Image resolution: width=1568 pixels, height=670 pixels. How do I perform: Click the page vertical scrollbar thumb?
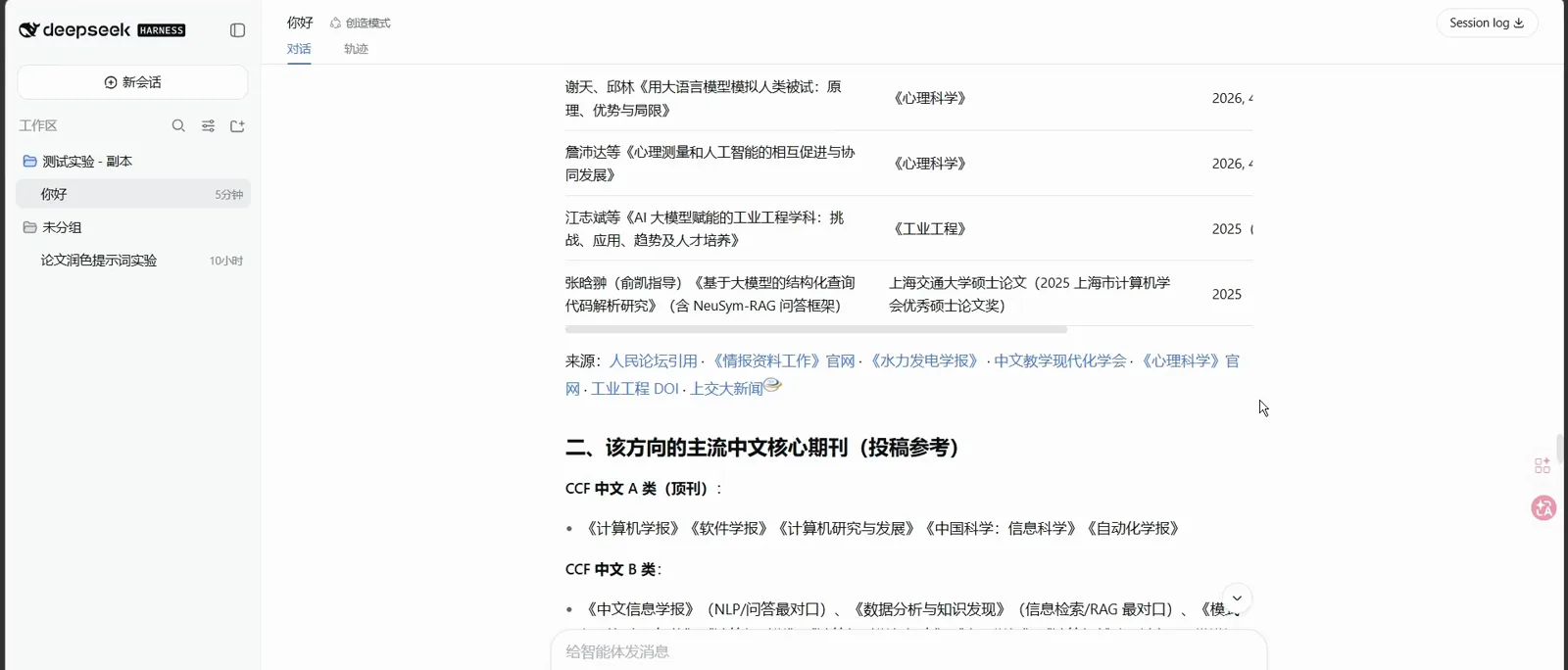[1560, 448]
